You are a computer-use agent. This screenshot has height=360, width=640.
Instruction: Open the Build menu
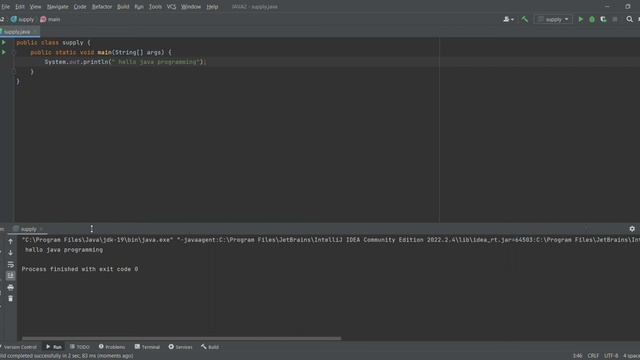[123, 7]
